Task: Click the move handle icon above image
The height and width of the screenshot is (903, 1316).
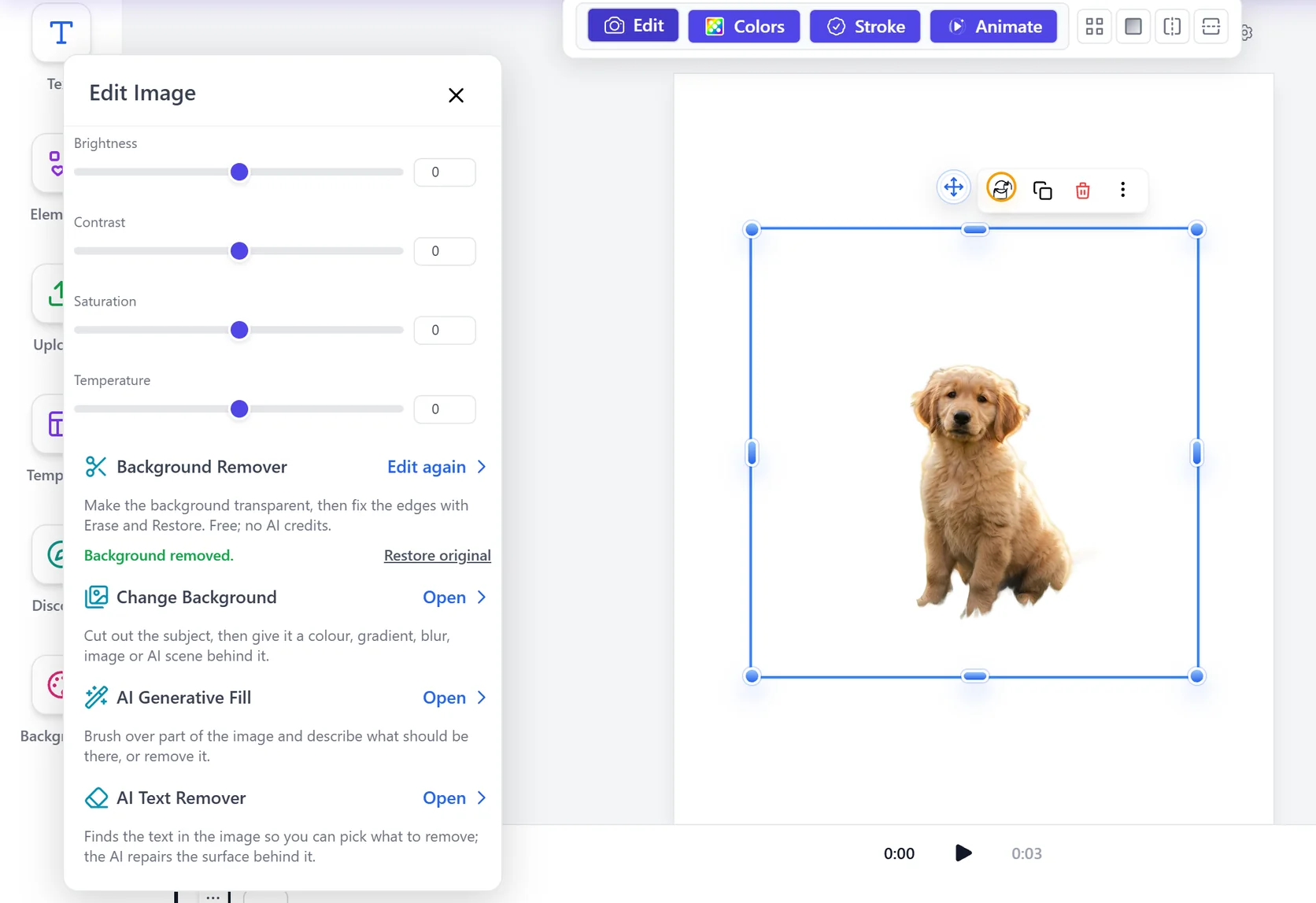Action: pos(953,187)
